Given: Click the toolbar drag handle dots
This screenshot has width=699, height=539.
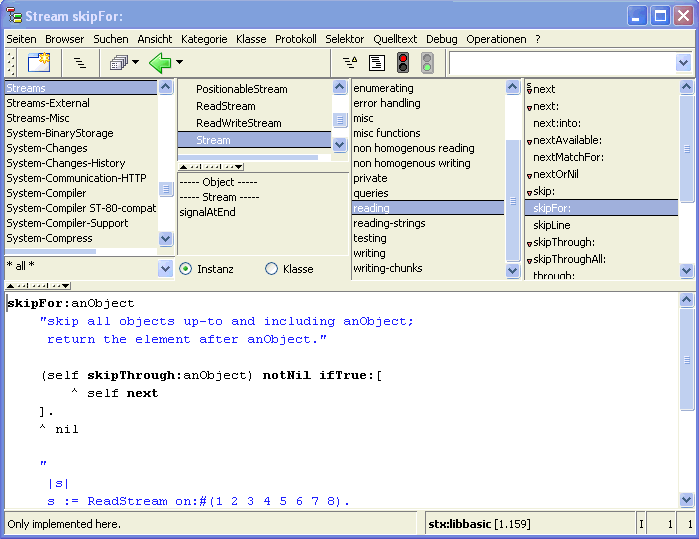Looking at the screenshot, I should pos(11,62).
